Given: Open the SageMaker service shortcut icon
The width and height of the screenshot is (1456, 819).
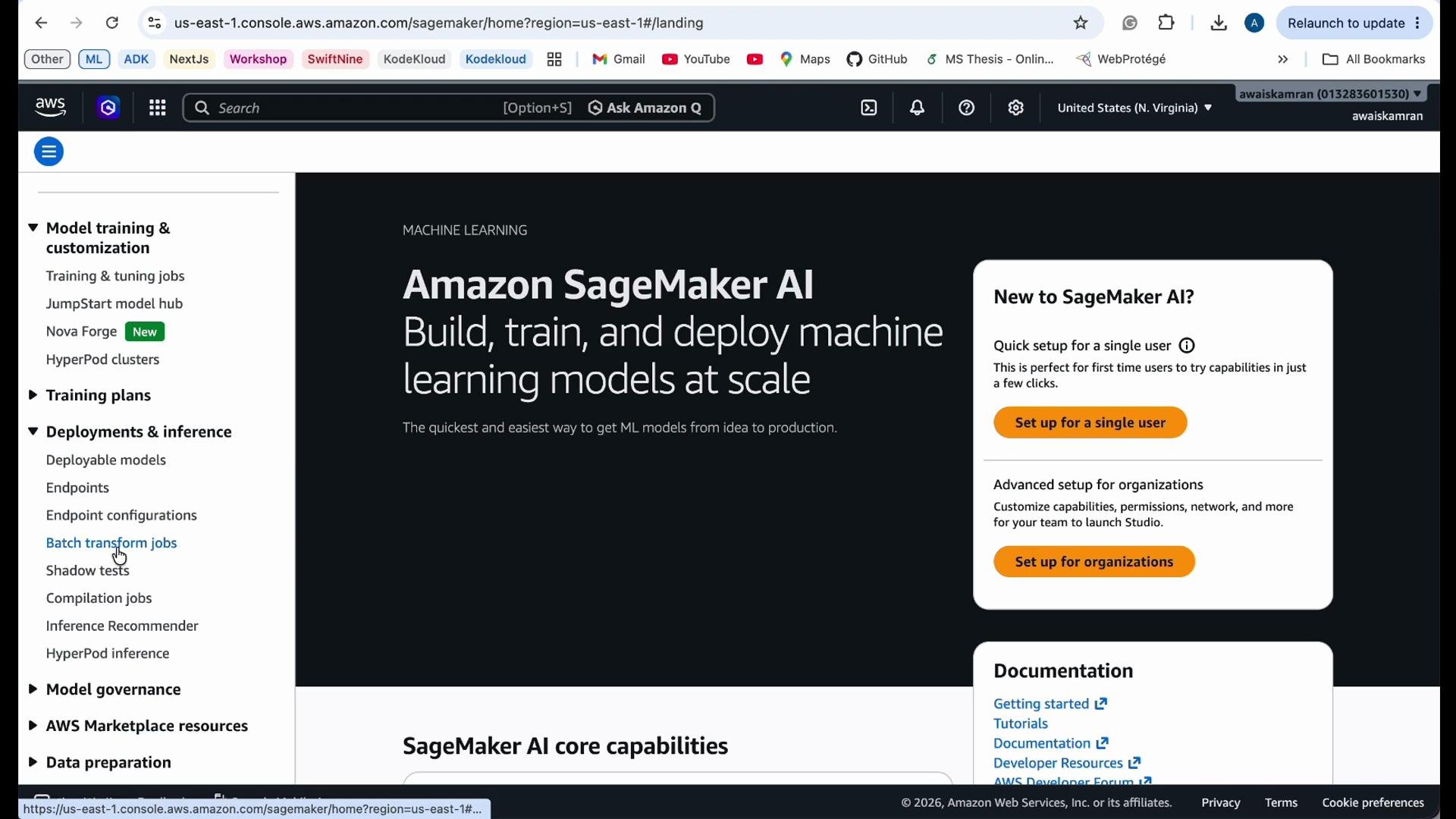Looking at the screenshot, I should click(109, 108).
